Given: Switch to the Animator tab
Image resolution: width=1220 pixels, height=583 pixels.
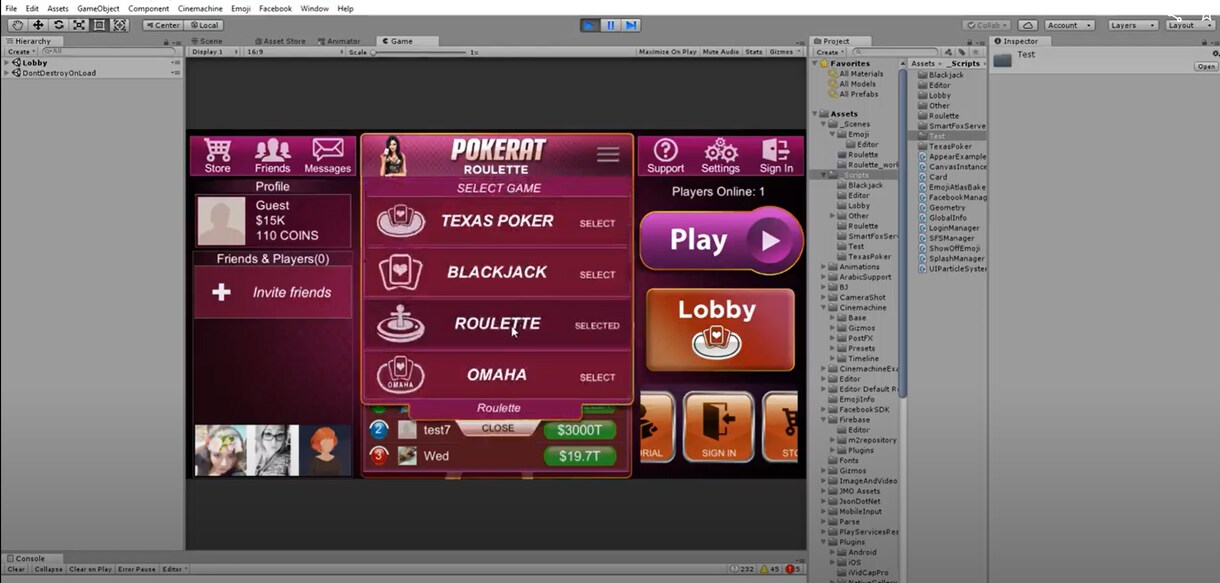Looking at the screenshot, I should pyautogui.click(x=339, y=41).
